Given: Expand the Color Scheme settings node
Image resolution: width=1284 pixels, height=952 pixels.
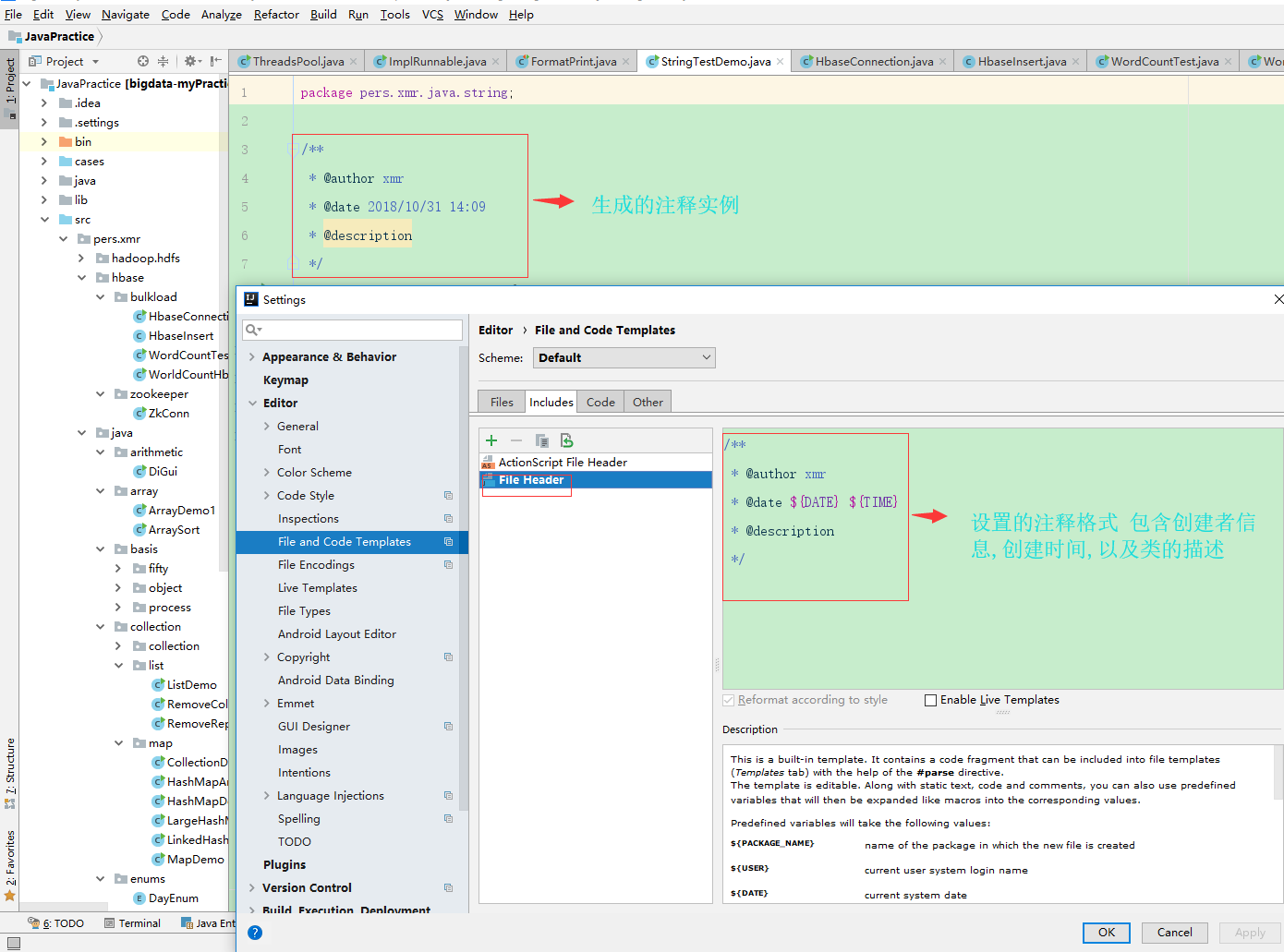Looking at the screenshot, I should pyautogui.click(x=267, y=473).
